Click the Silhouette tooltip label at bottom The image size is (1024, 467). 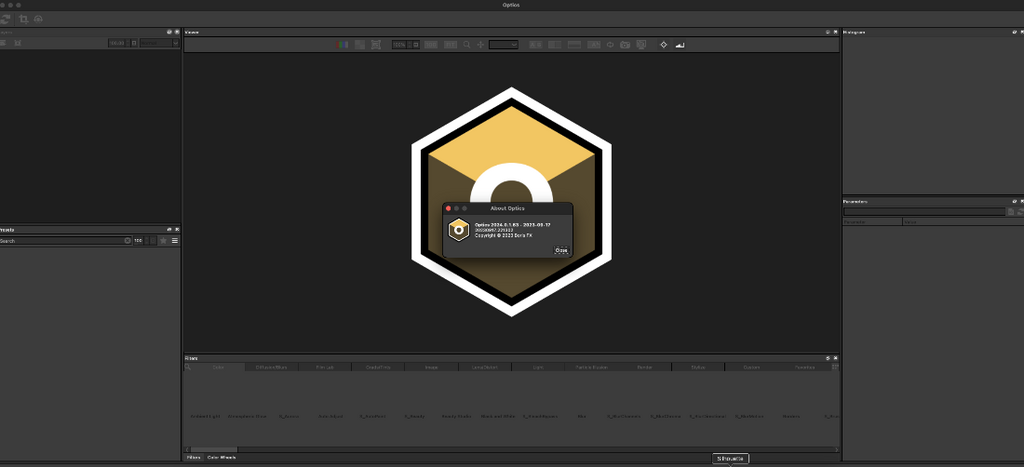[x=730, y=459]
